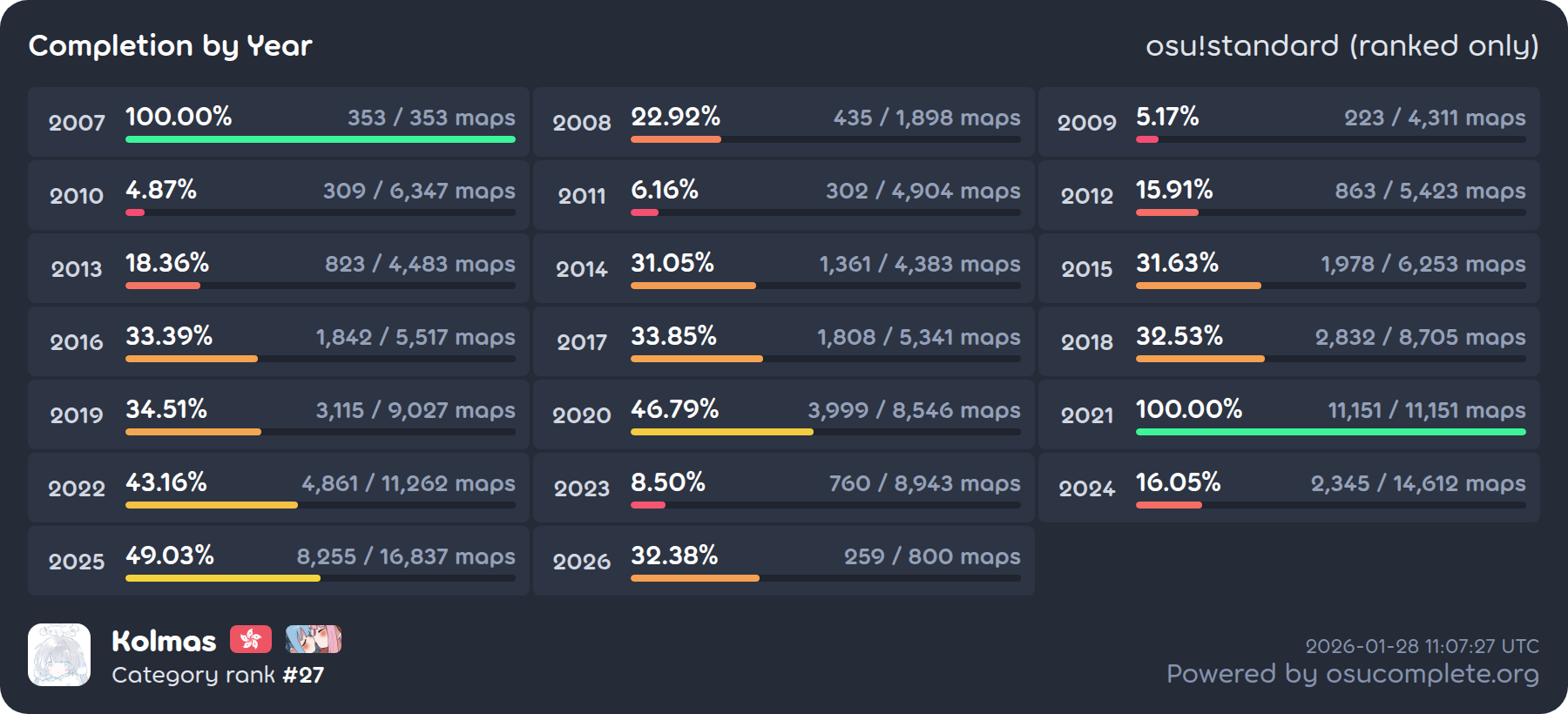
Task: Click the 2024 map count 2,345 / 14,612
Action: tap(1417, 483)
